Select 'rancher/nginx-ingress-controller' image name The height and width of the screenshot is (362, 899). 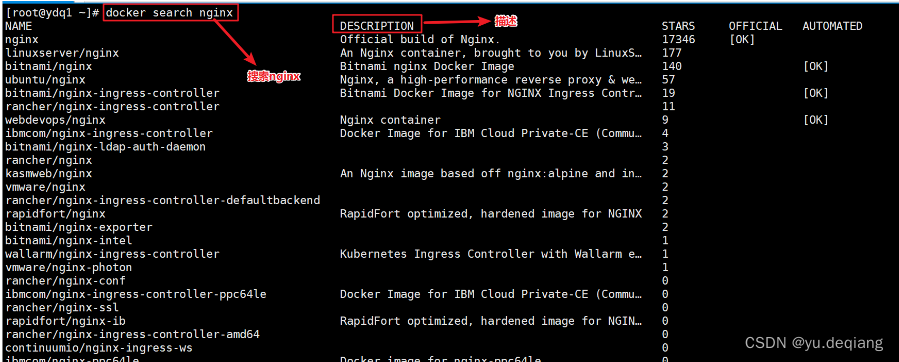coord(112,107)
